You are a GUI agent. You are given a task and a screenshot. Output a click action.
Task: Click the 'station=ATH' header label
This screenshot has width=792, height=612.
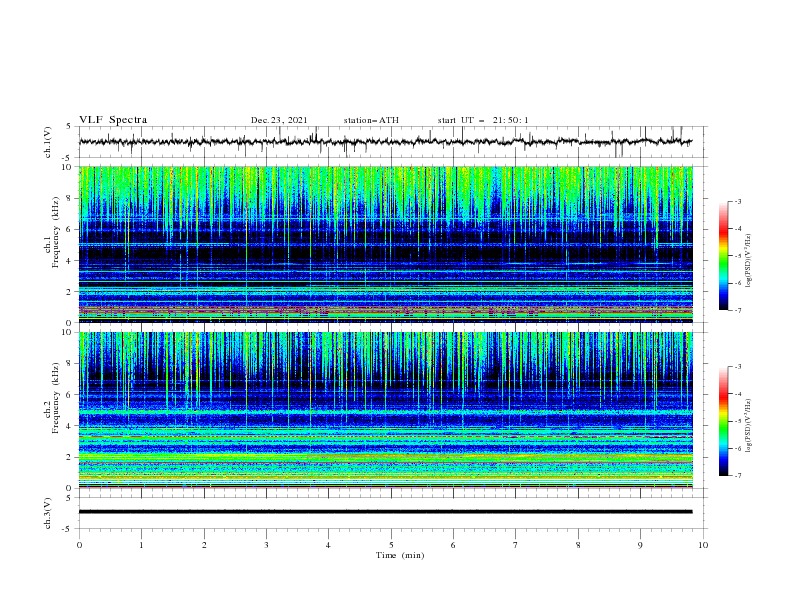(371, 120)
